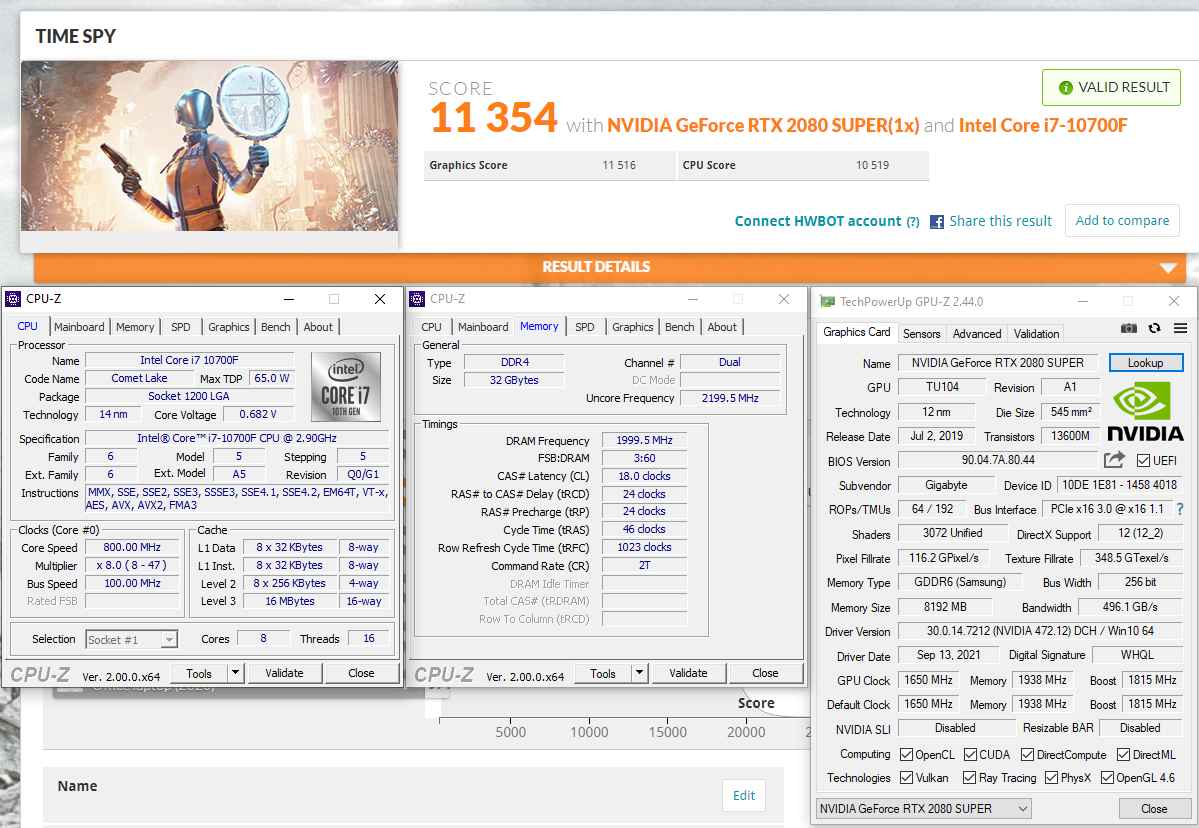Click the NVIDIA logo in GPU-Z

[1146, 411]
